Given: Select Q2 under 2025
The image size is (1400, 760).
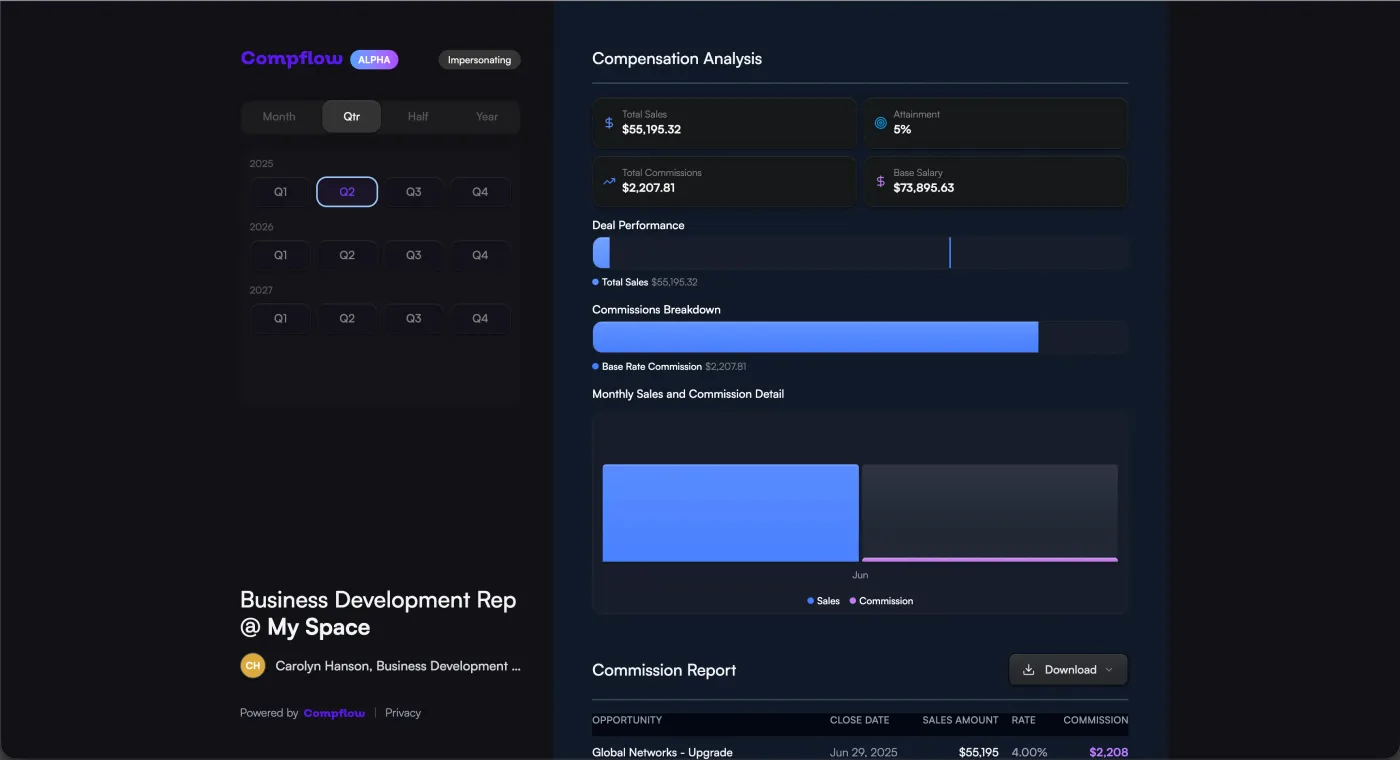Looking at the screenshot, I should 347,192.
